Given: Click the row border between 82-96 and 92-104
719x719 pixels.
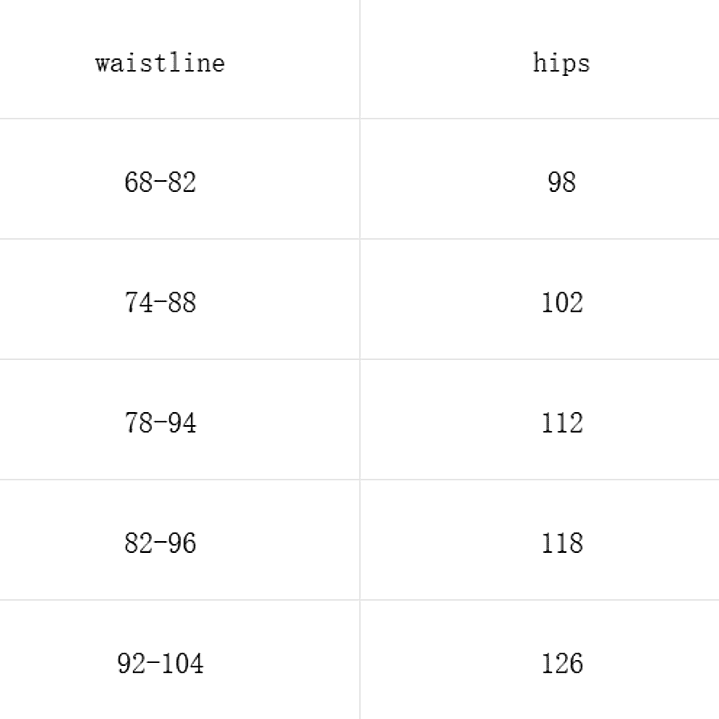Looking at the screenshot, I should [x=180, y=600].
